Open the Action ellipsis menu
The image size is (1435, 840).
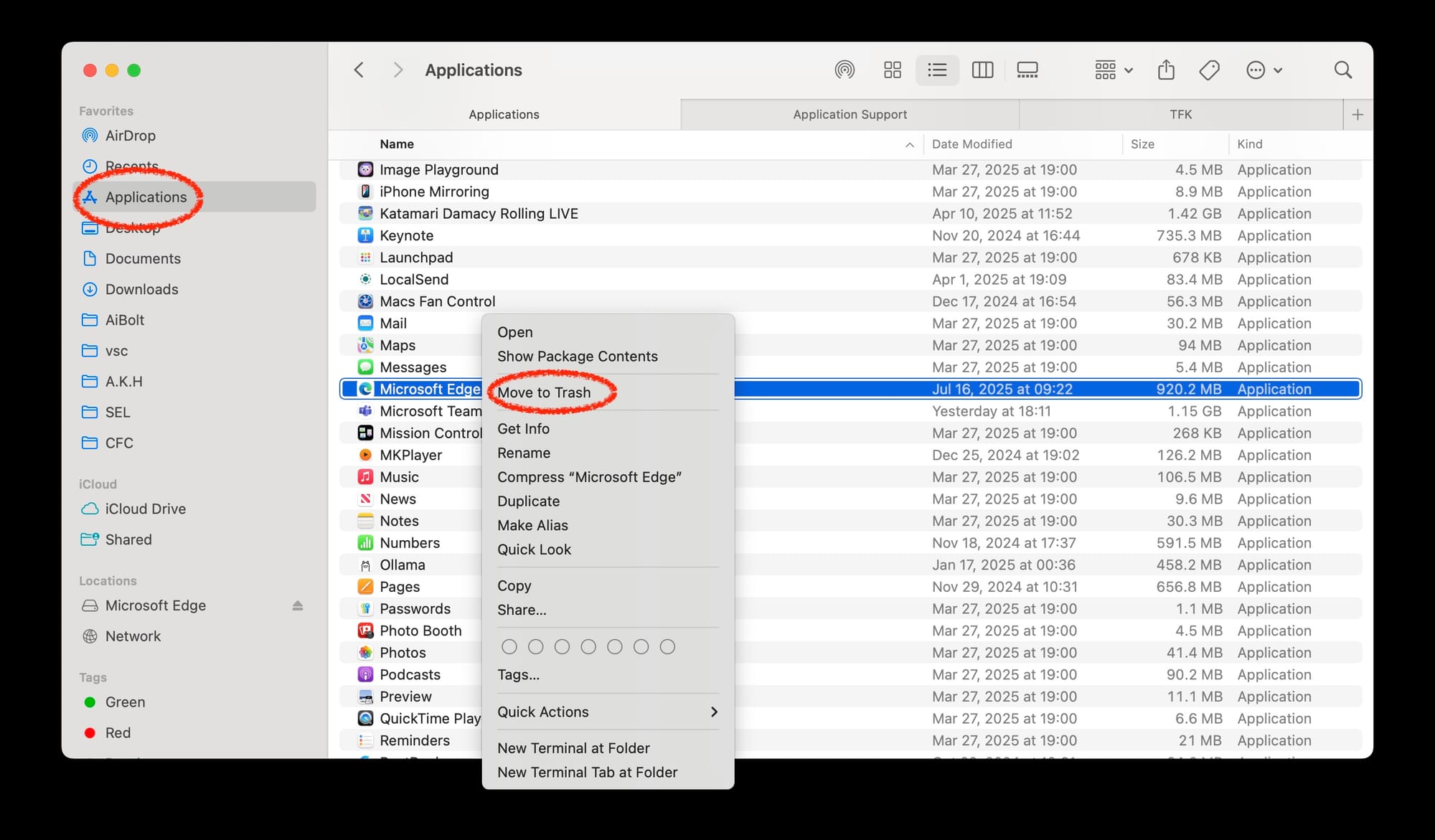(1264, 70)
